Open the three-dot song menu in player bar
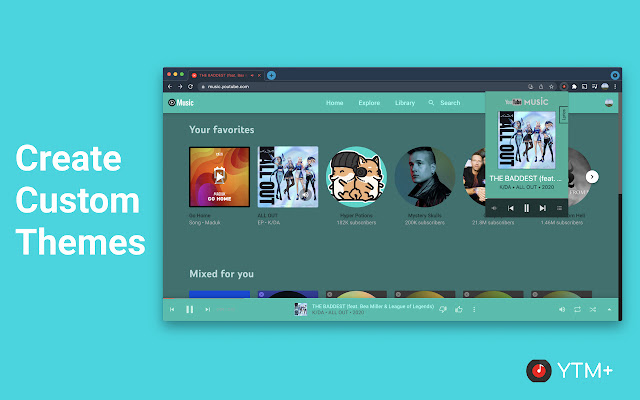640x400 pixels. (x=474, y=309)
